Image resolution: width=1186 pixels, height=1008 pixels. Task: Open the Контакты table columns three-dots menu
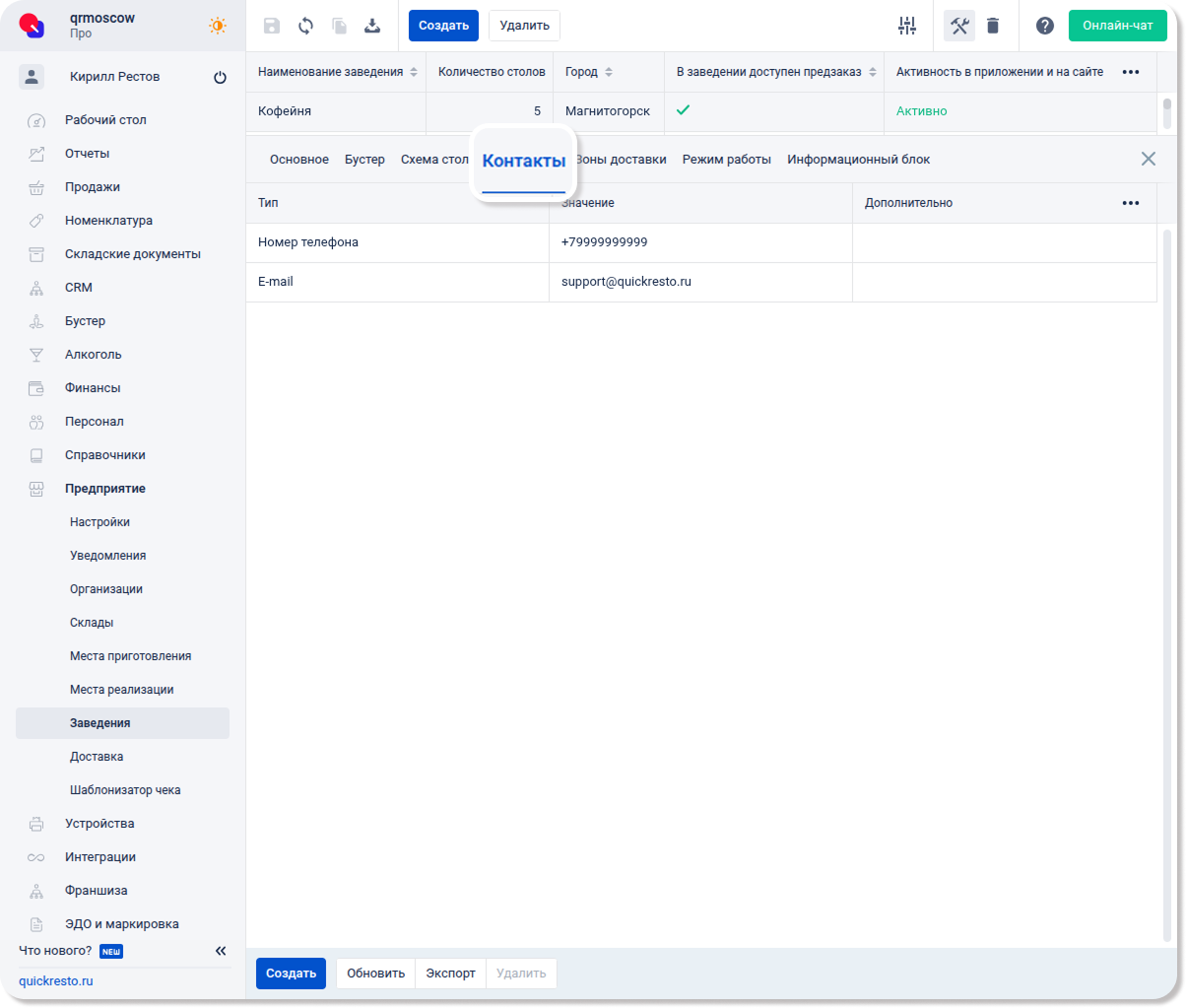click(1131, 203)
